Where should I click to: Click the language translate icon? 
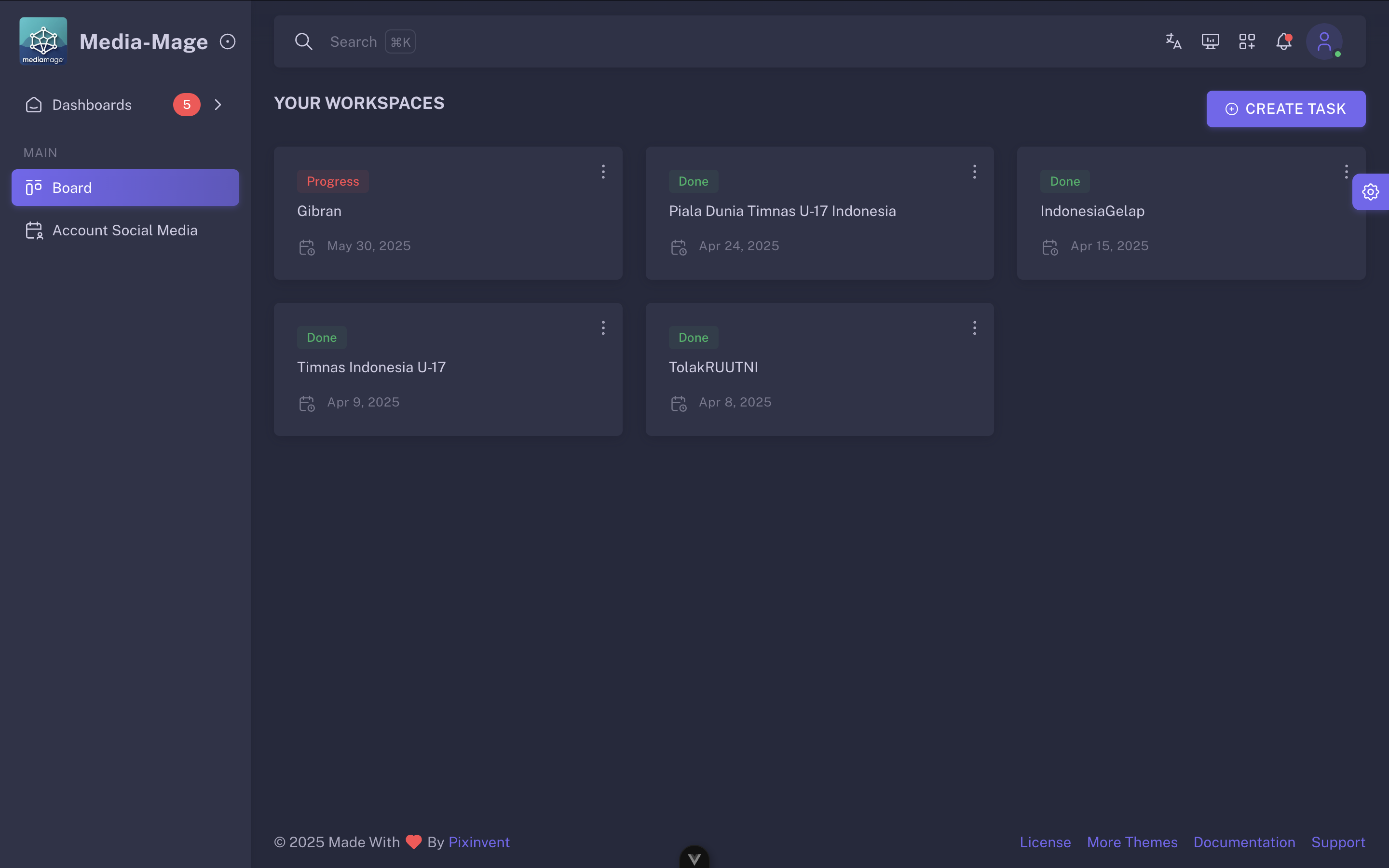[1173, 41]
